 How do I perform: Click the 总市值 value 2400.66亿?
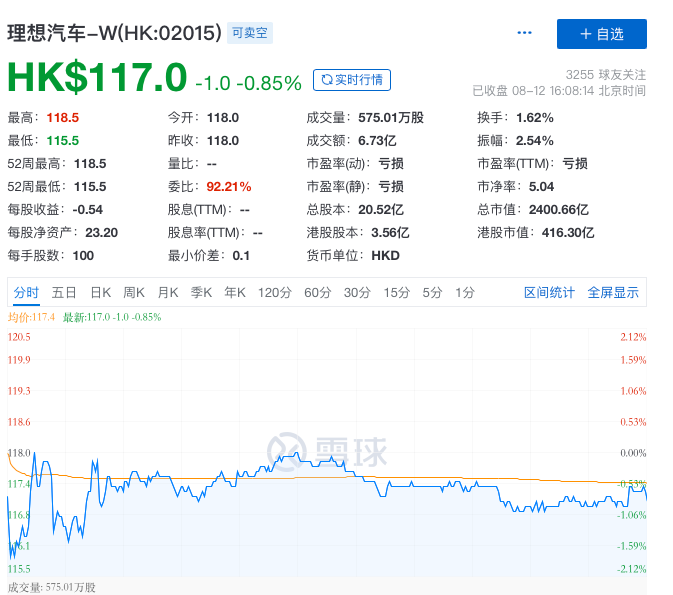[559, 209]
